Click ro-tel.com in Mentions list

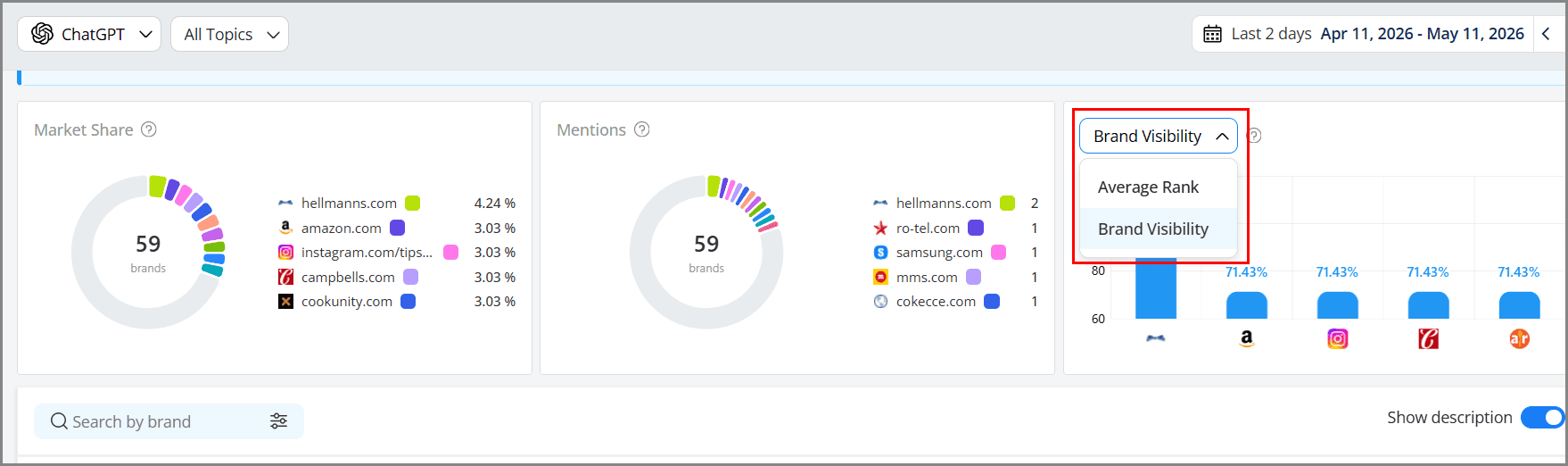click(928, 229)
